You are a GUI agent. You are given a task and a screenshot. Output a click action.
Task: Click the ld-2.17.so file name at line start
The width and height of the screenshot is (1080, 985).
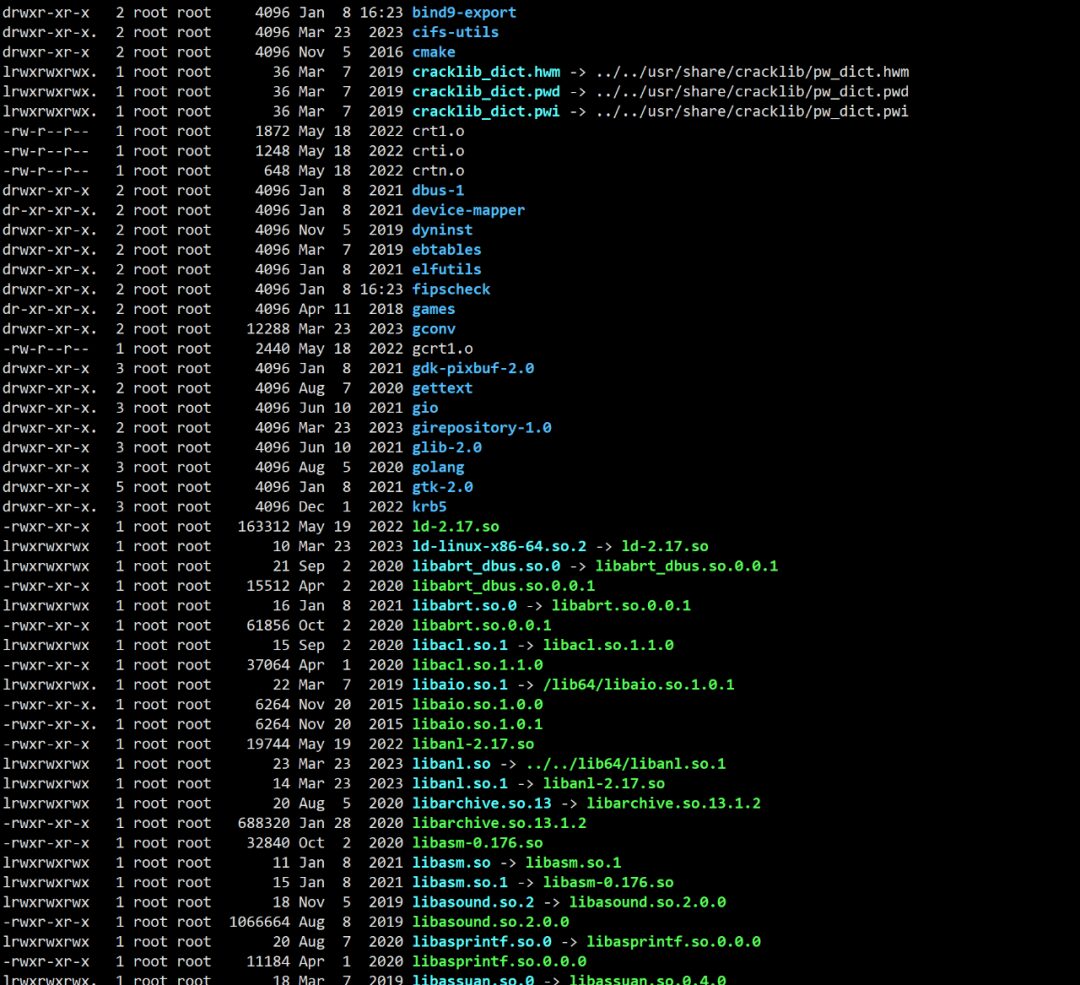click(x=455, y=527)
